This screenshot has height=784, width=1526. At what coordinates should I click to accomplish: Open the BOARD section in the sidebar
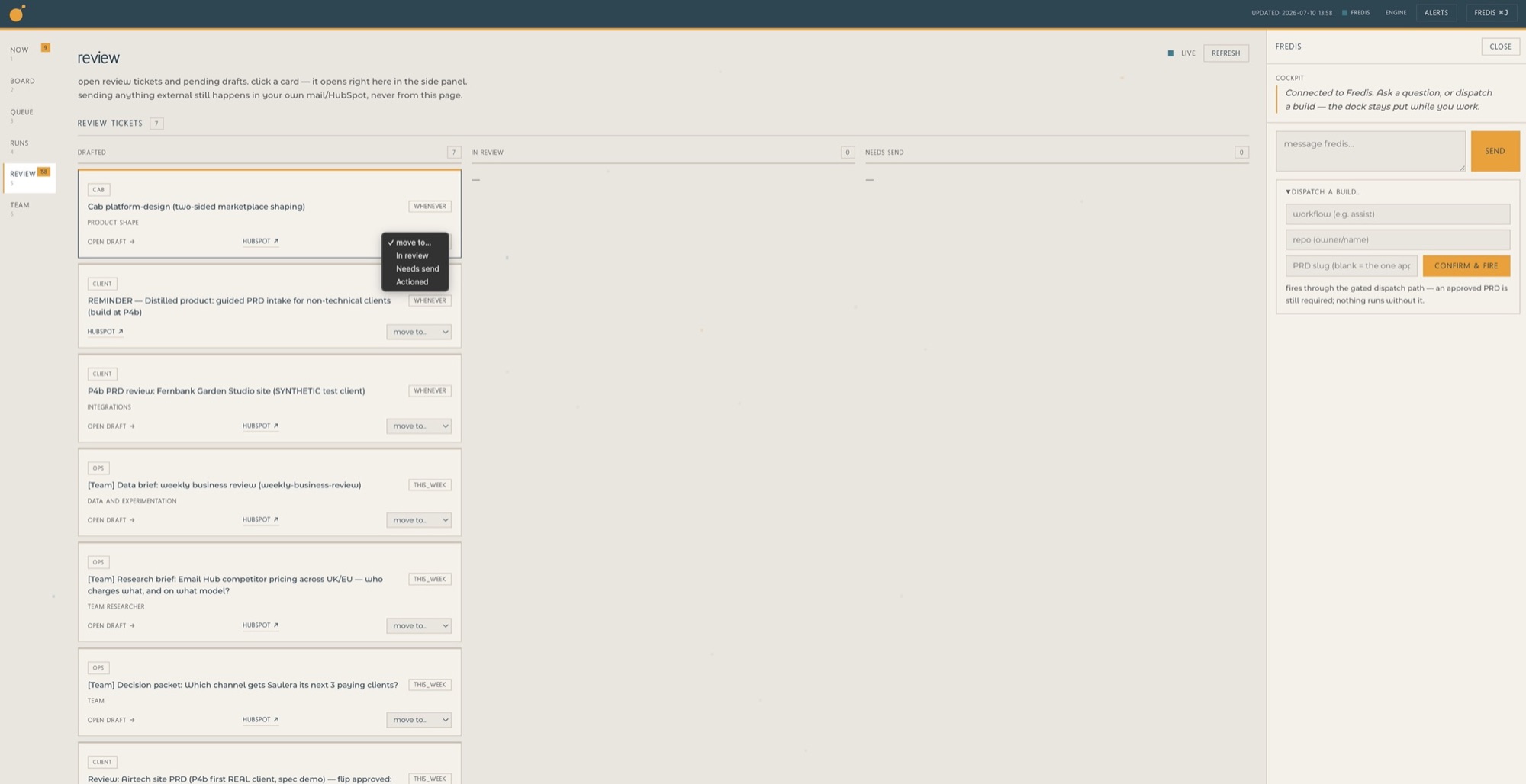pyautogui.click(x=22, y=82)
